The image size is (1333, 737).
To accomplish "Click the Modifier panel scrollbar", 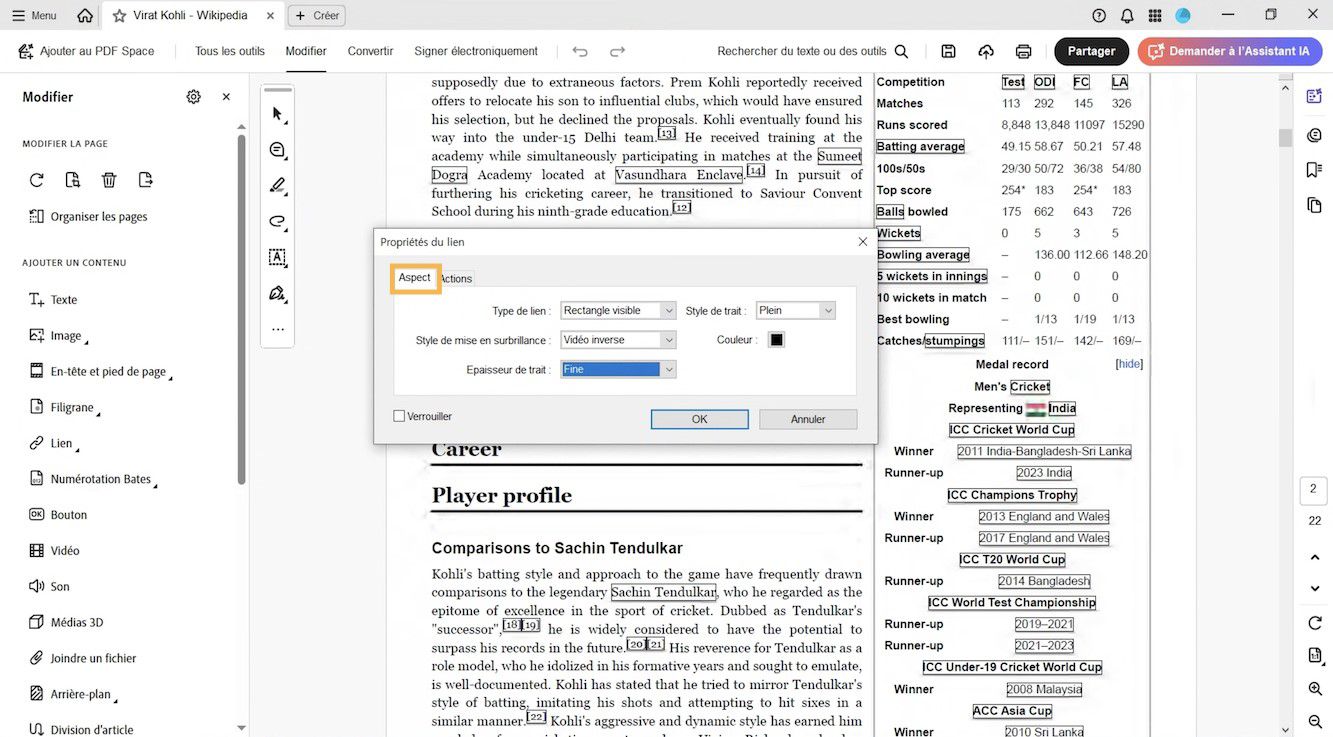I will point(241,310).
